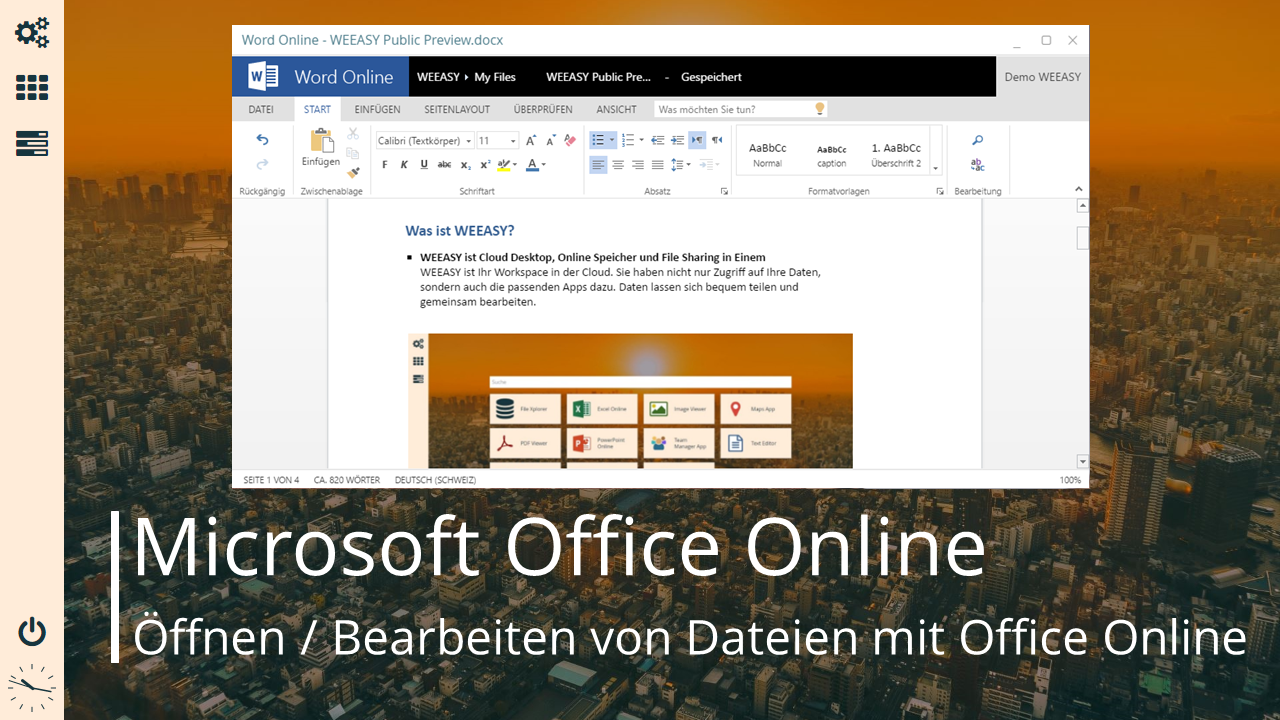This screenshot has height=720, width=1280.
Task: Clear formatting with the eraser icon
Action: coord(570,141)
